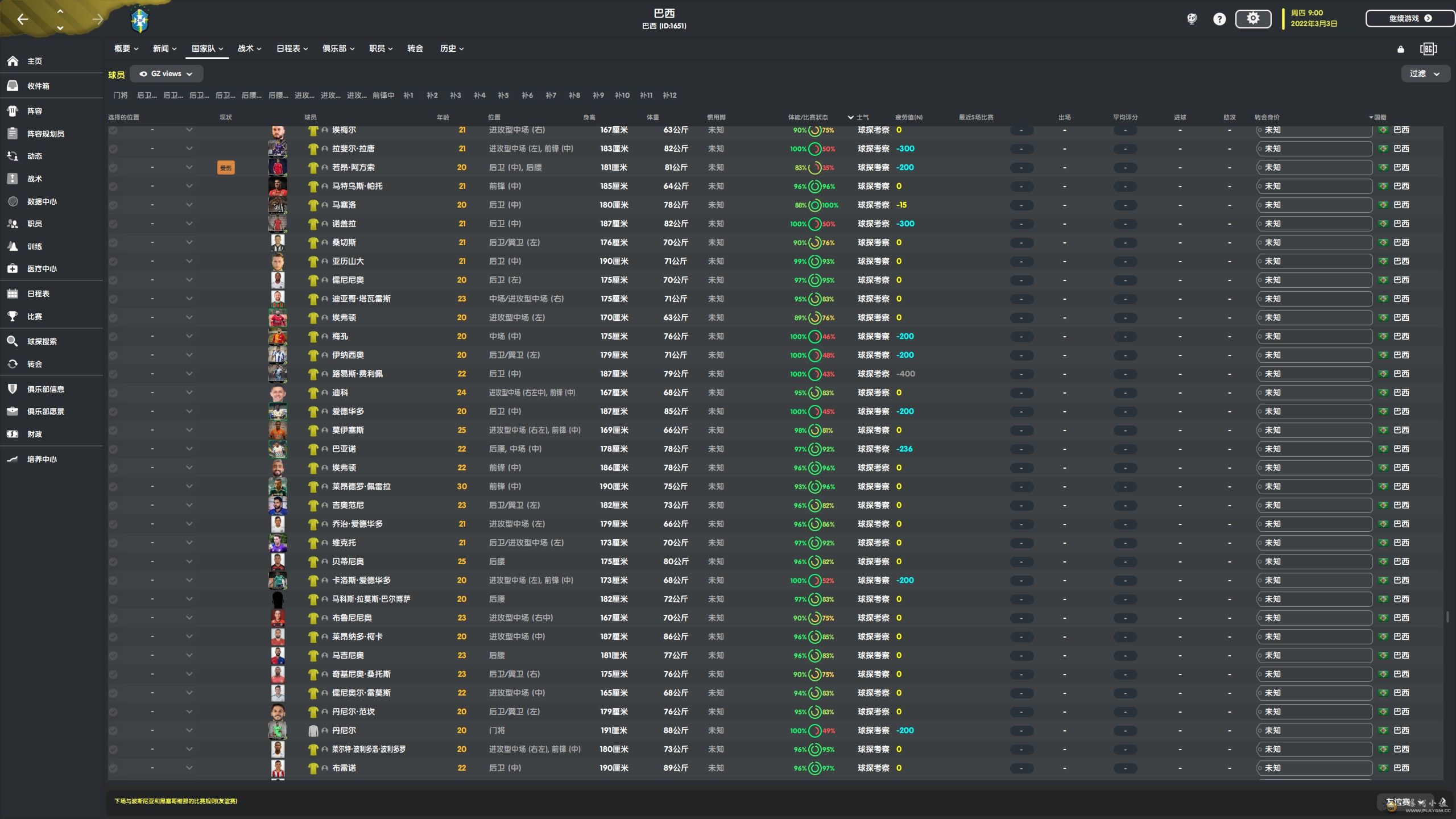Click the Brazil team crest icon

[139, 21]
